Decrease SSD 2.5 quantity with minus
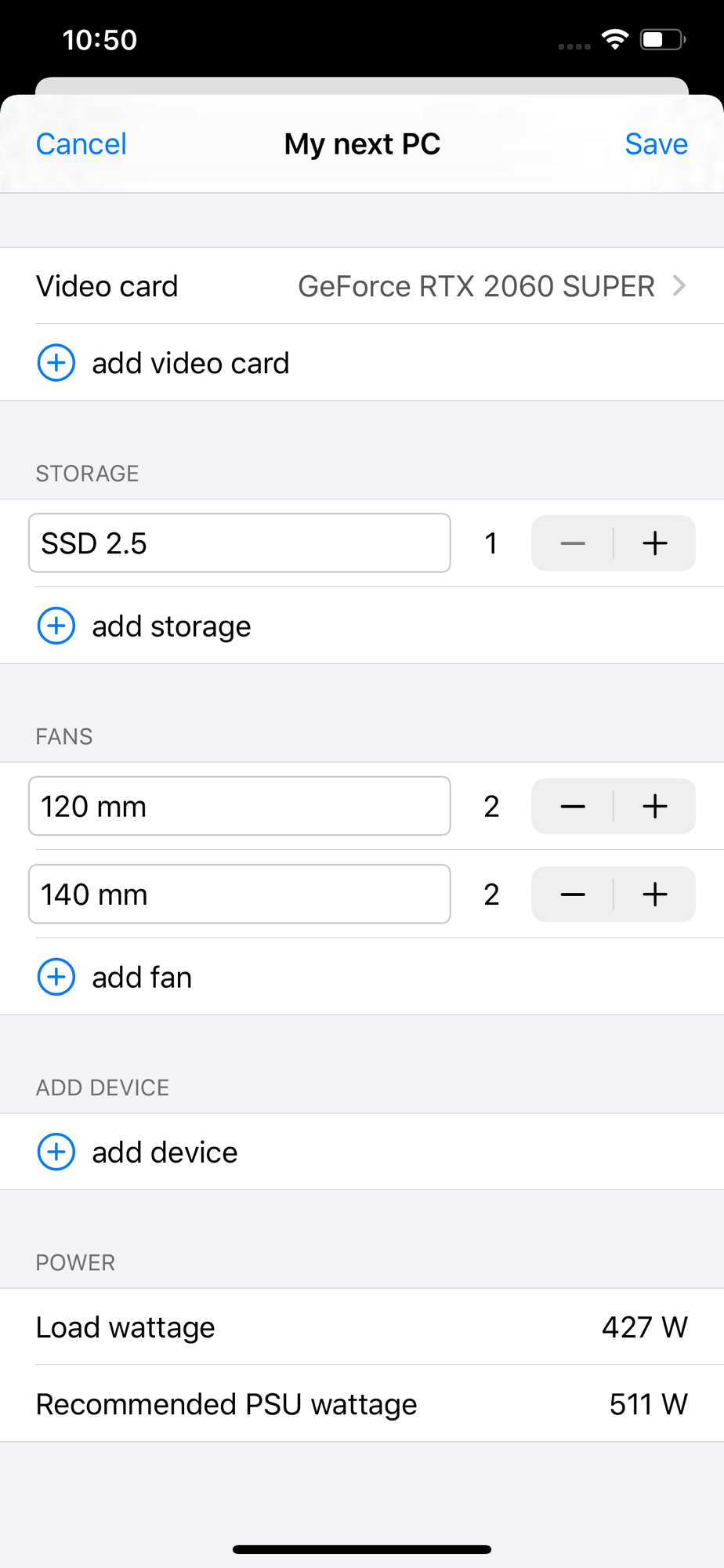The width and height of the screenshot is (724, 1568). (x=573, y=543)
